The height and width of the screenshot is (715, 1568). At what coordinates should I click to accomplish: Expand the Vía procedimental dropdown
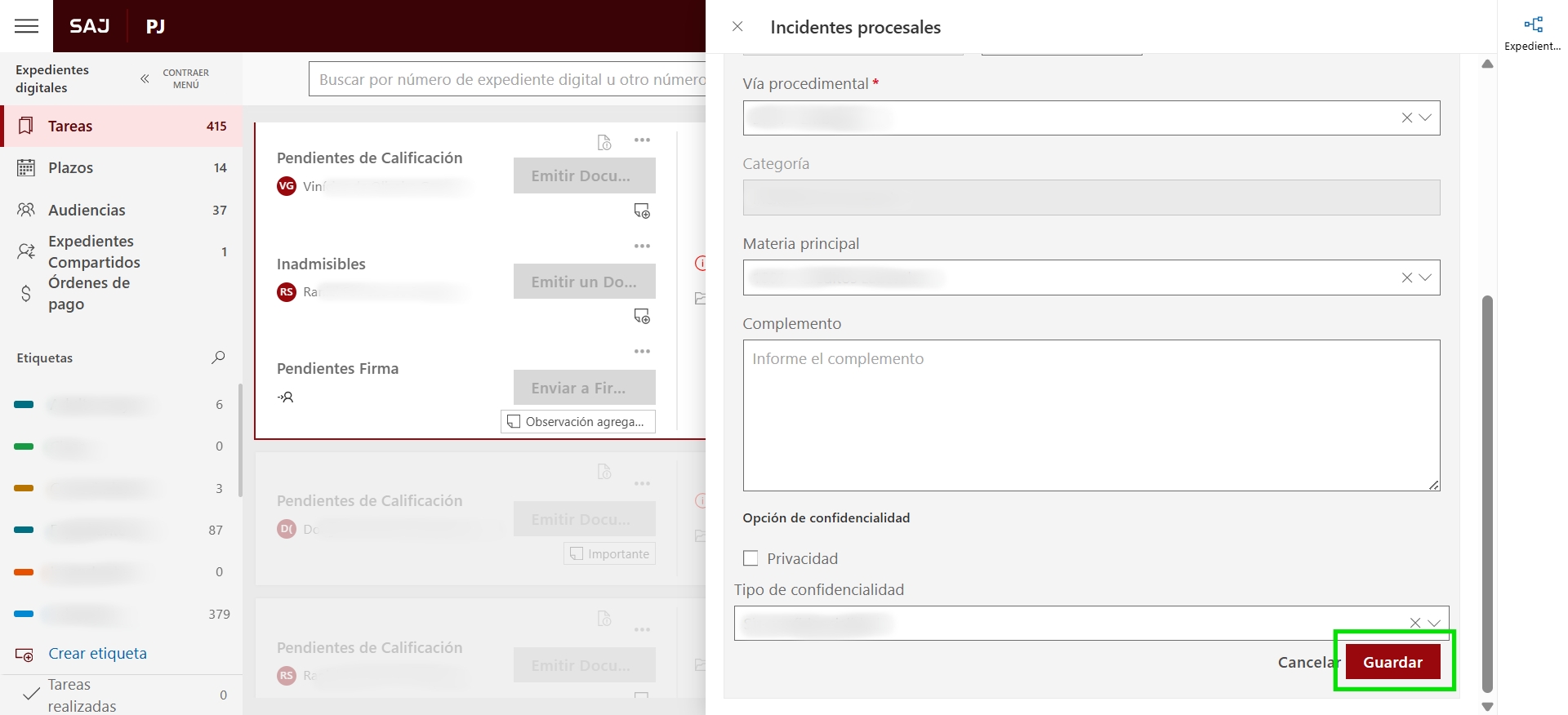1425,118
